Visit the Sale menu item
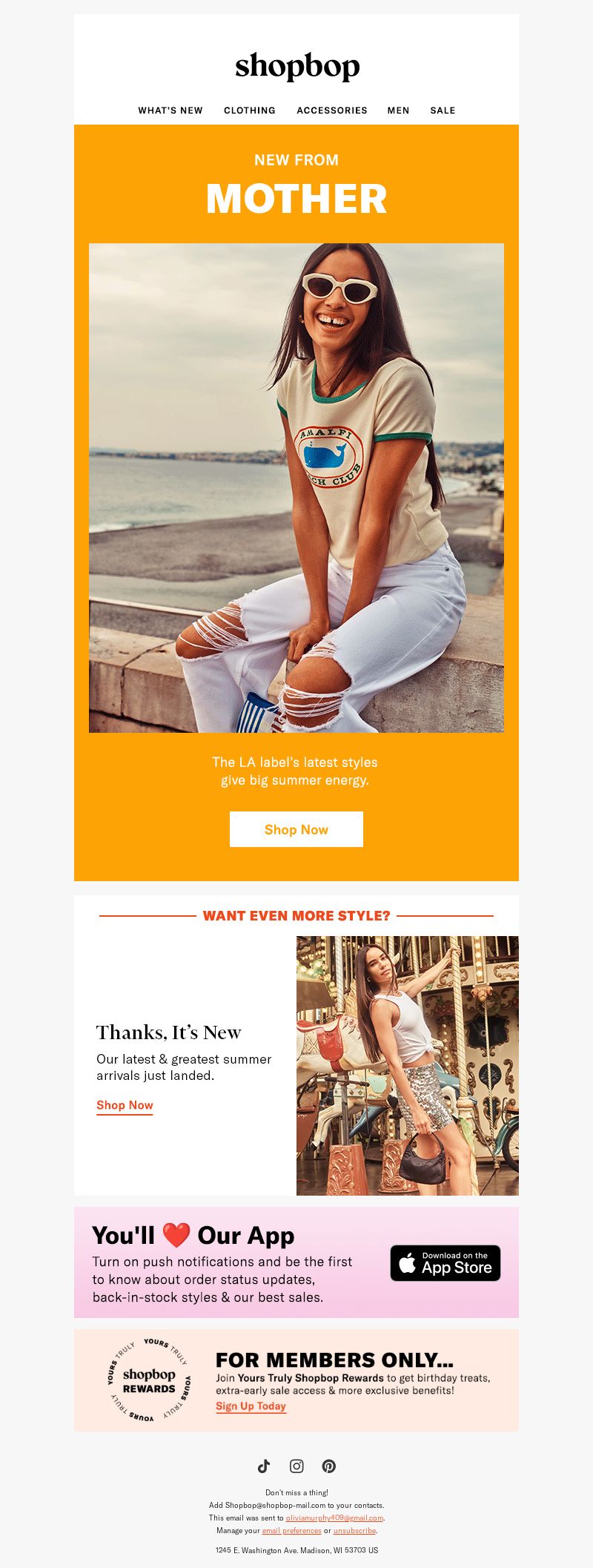This screenshot has width=593, height=1568. pyautogui.click(x=443, y=110)
